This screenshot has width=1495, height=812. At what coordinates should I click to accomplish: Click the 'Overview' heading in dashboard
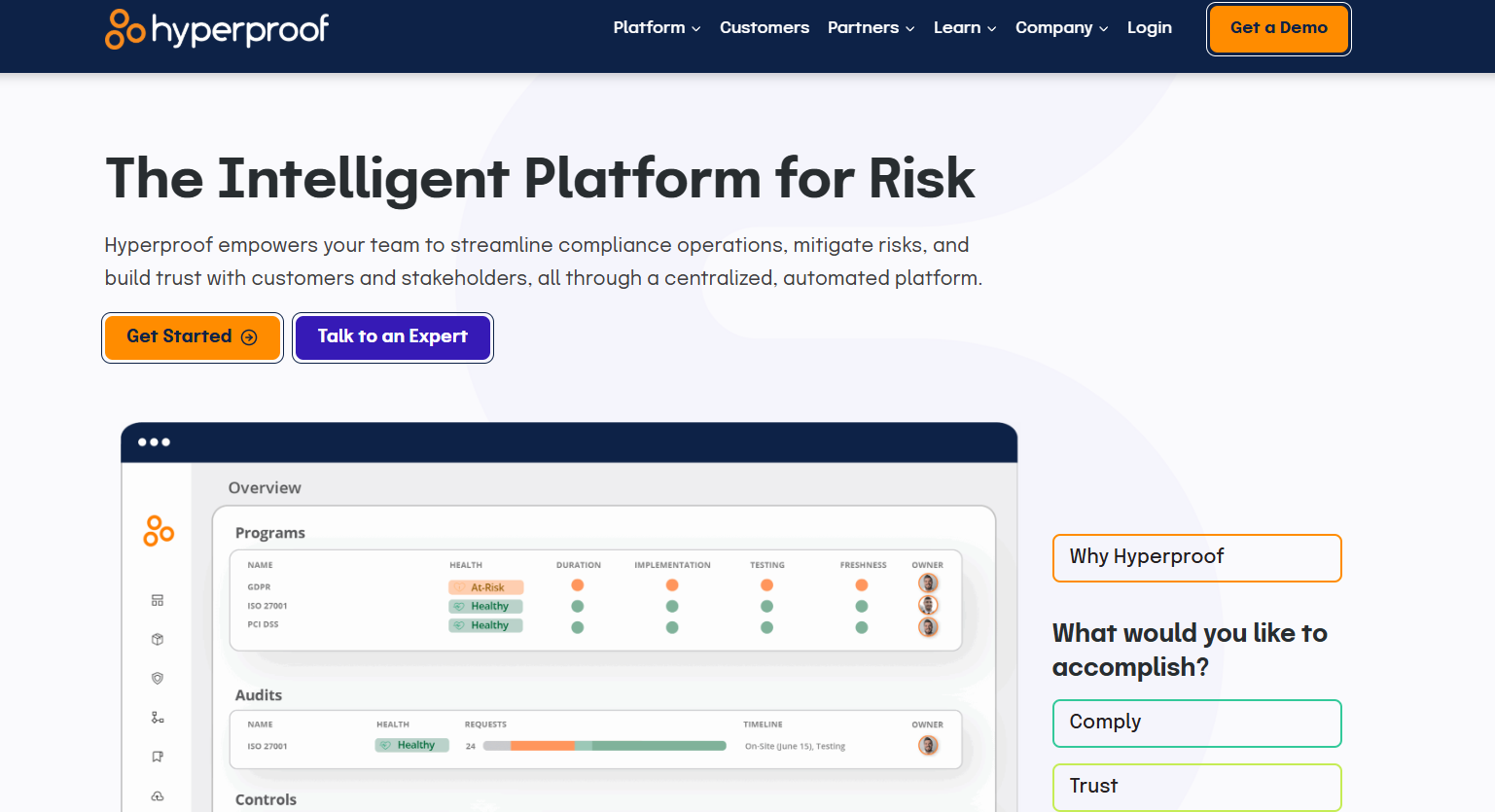click(265, 488)
